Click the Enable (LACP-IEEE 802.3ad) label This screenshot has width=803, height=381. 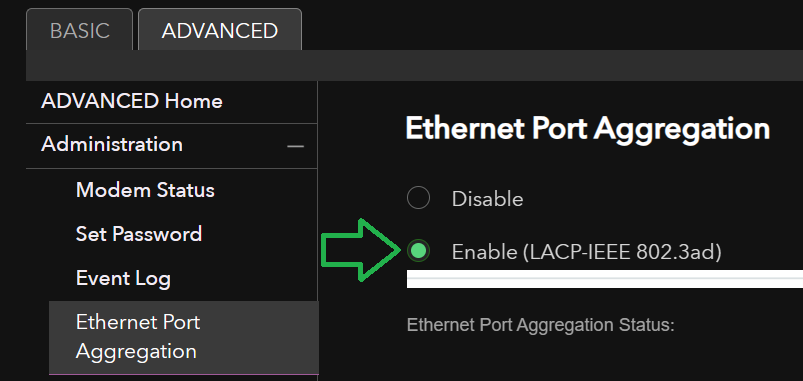pos(586,252)
